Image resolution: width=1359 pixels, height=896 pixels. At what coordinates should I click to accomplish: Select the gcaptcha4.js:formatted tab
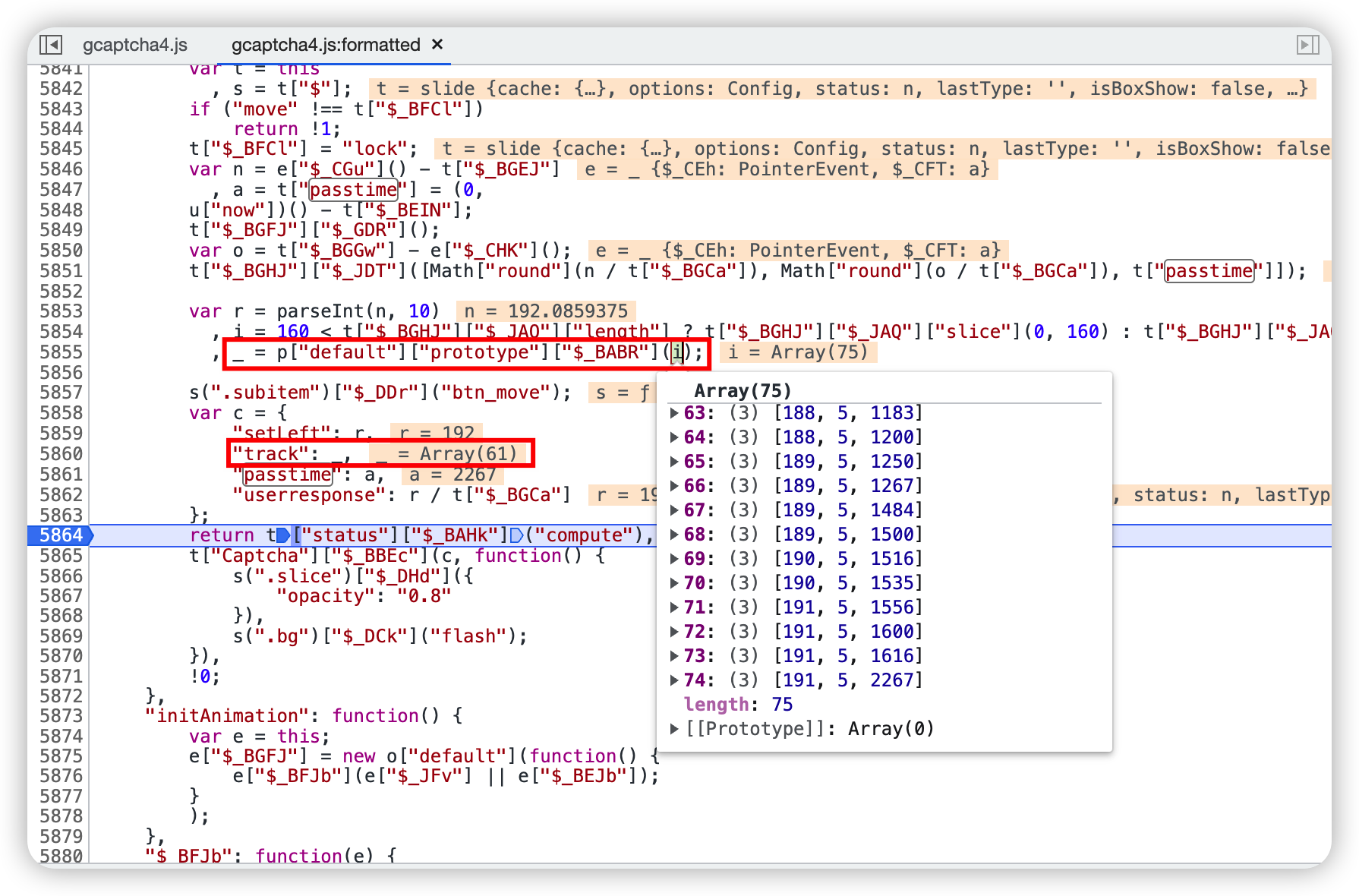(x=326, y=45)
